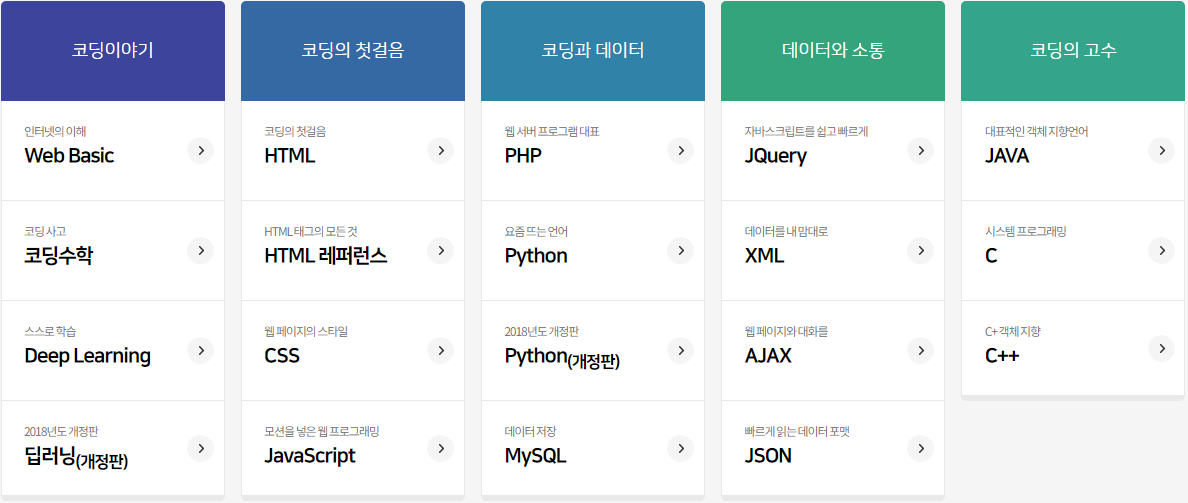Open the Web Basic course title

(x=69, y=156)
